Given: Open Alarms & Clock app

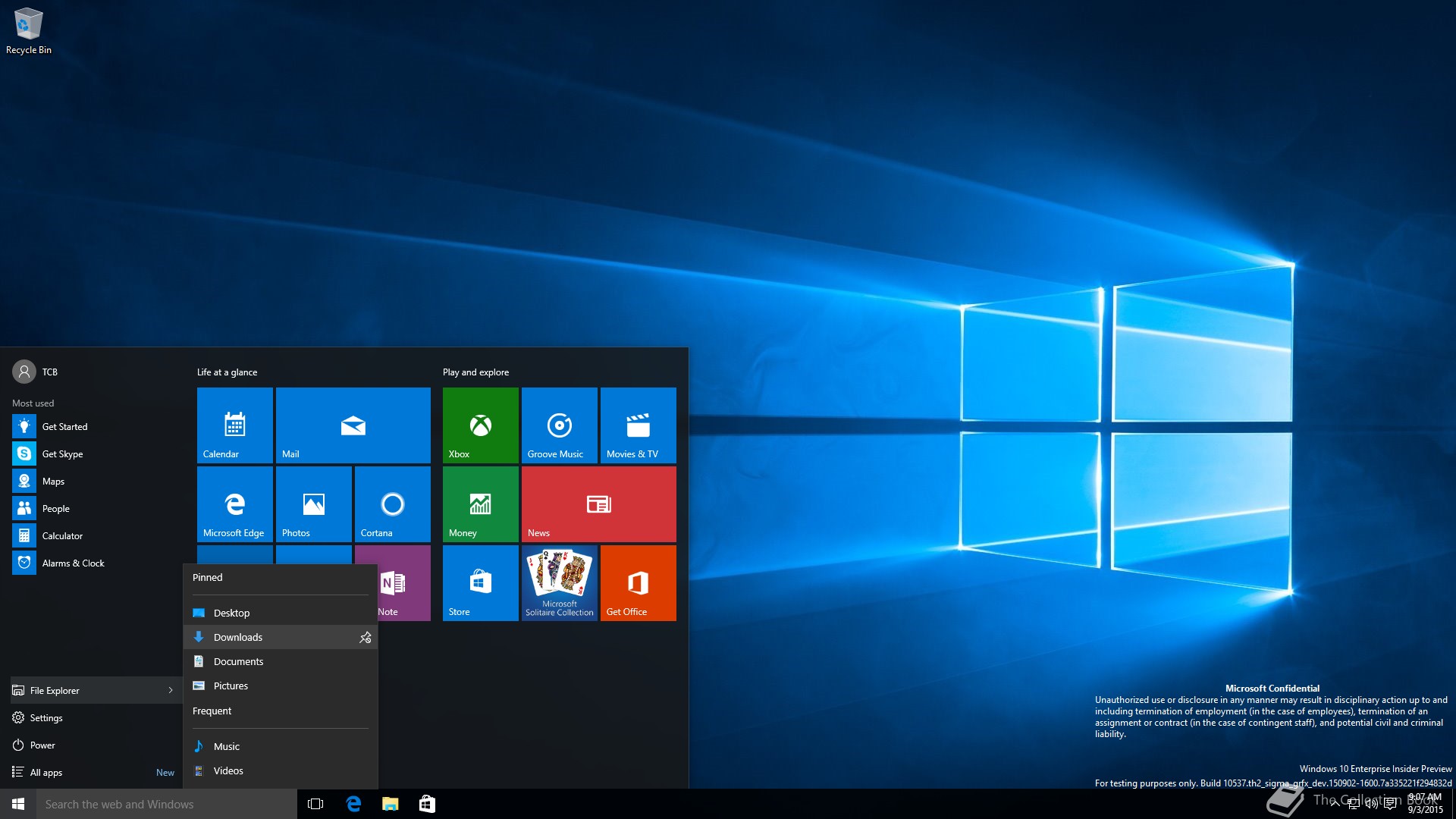Looking at the screenshot, I should point(96,563).
